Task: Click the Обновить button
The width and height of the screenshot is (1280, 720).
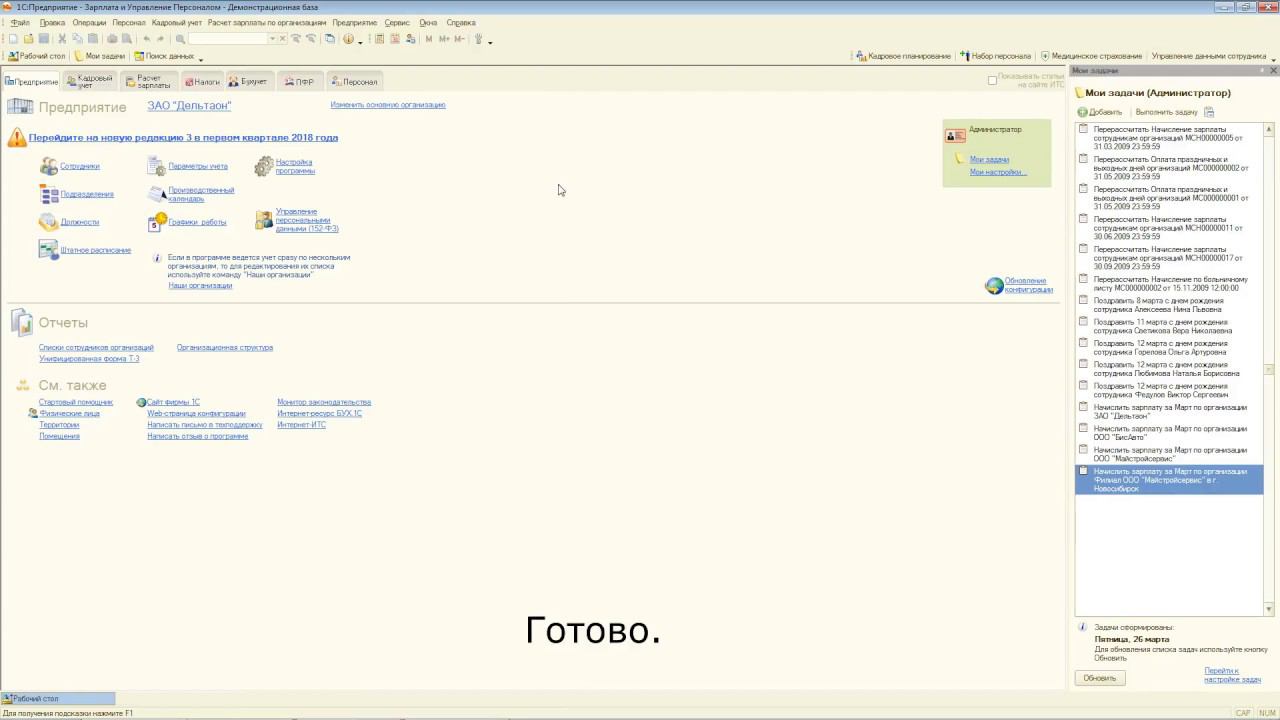Action: point(1100,678)
